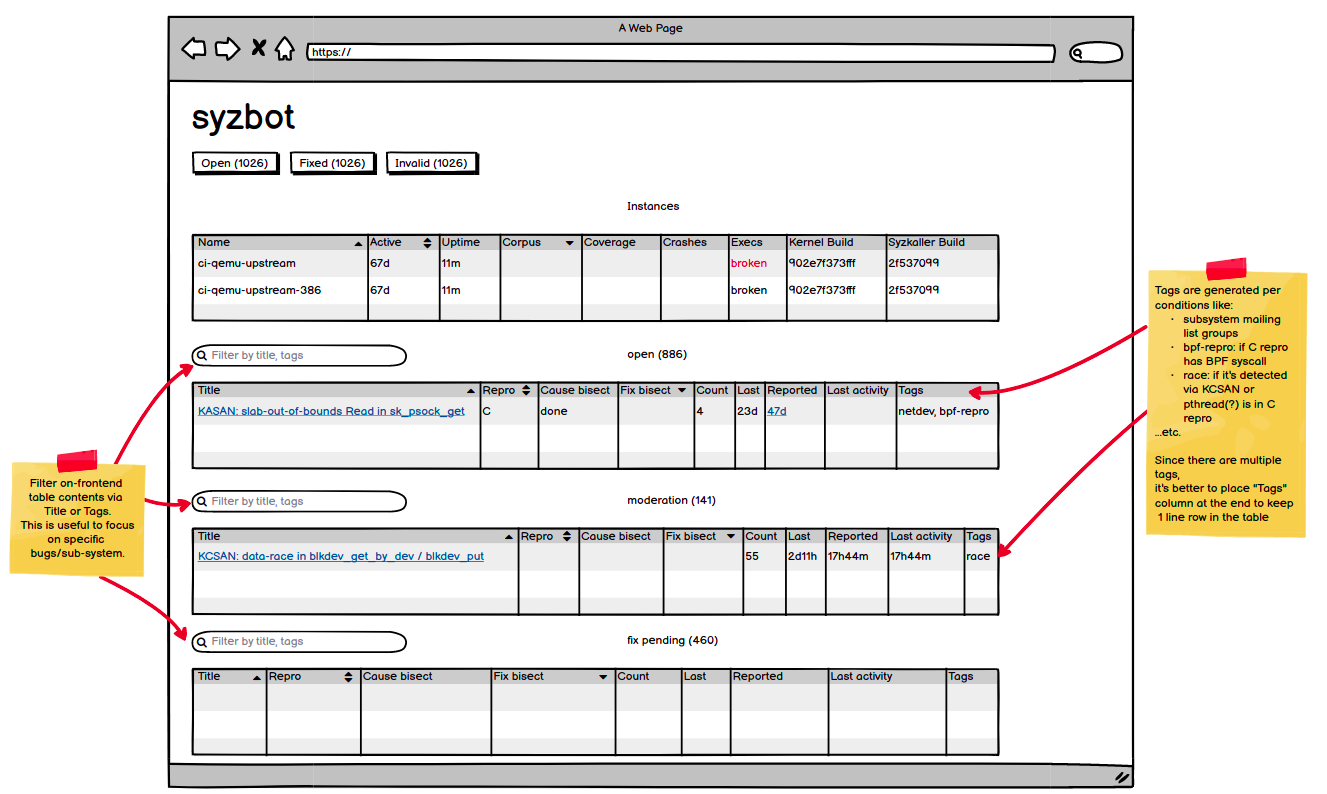Click the Kernel Build column header

[x=821, y=242]
